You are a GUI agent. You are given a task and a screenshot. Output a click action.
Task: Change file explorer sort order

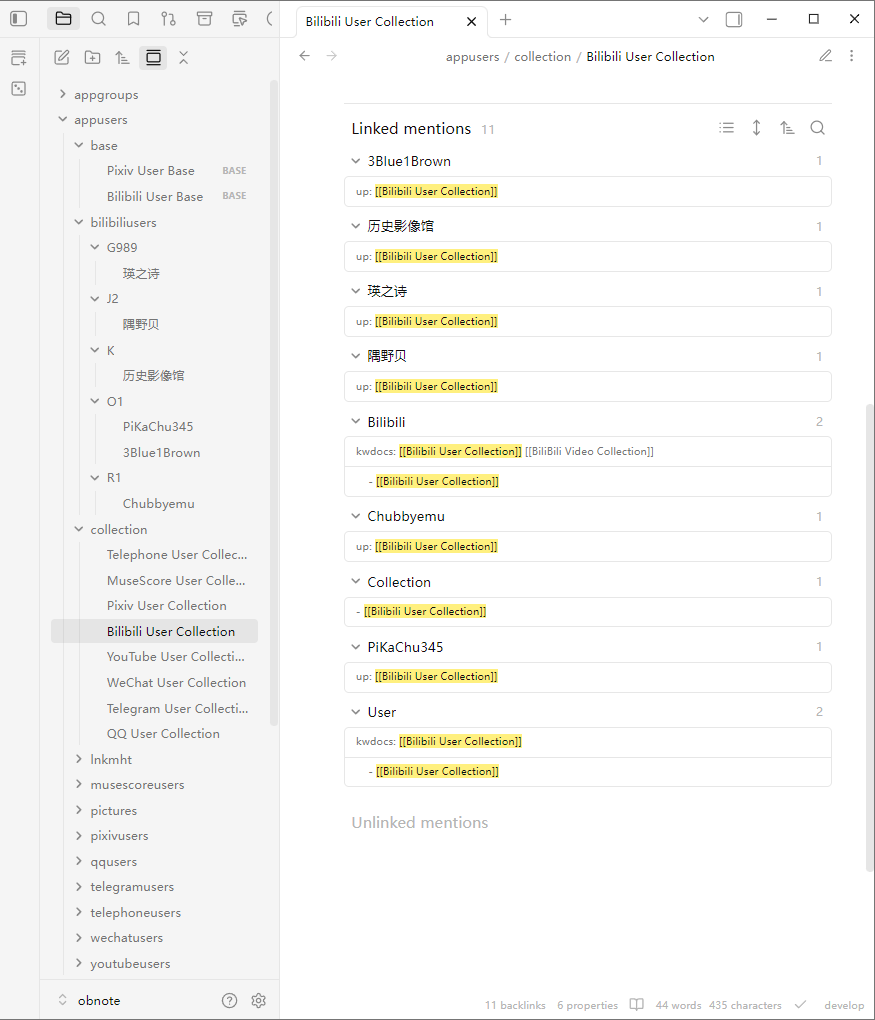tap(122, 58)
